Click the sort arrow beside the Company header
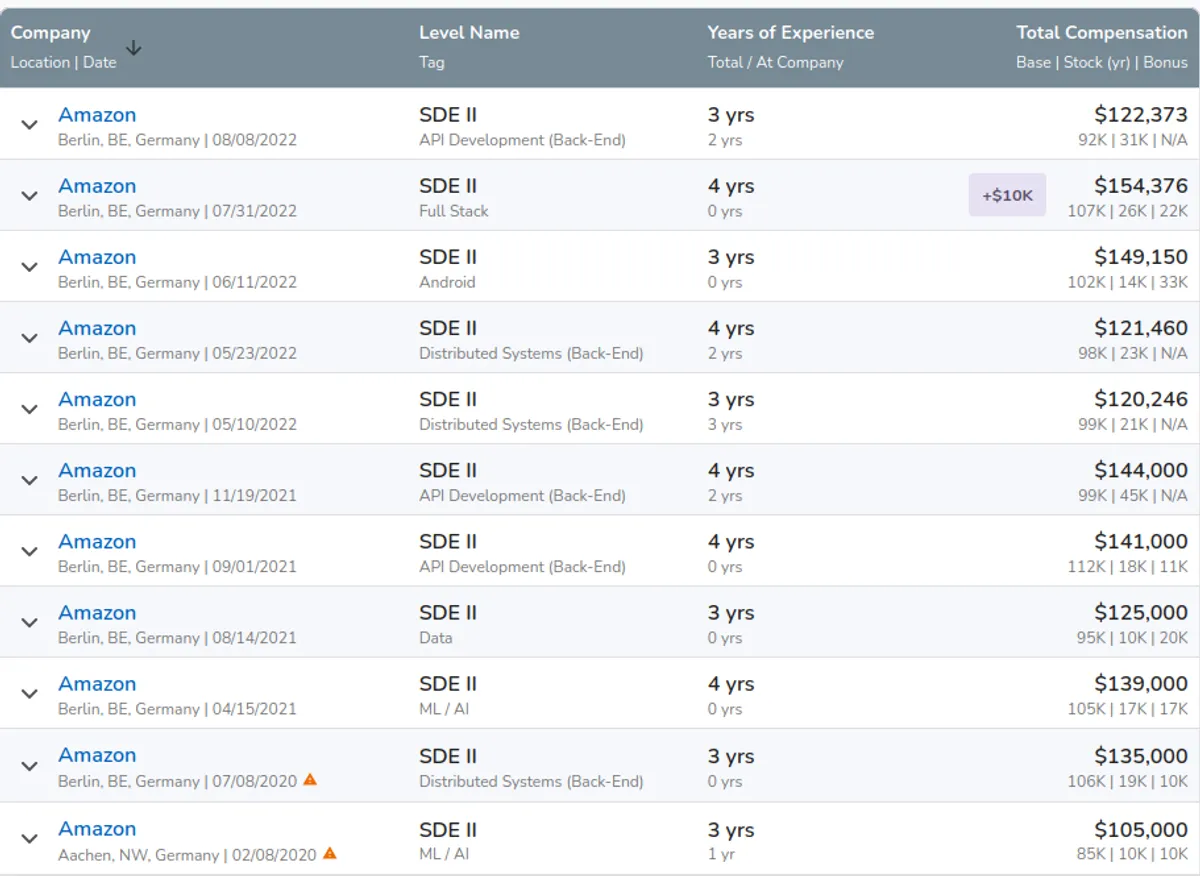This screenshot has width=1200, height=876. [134, 48]
